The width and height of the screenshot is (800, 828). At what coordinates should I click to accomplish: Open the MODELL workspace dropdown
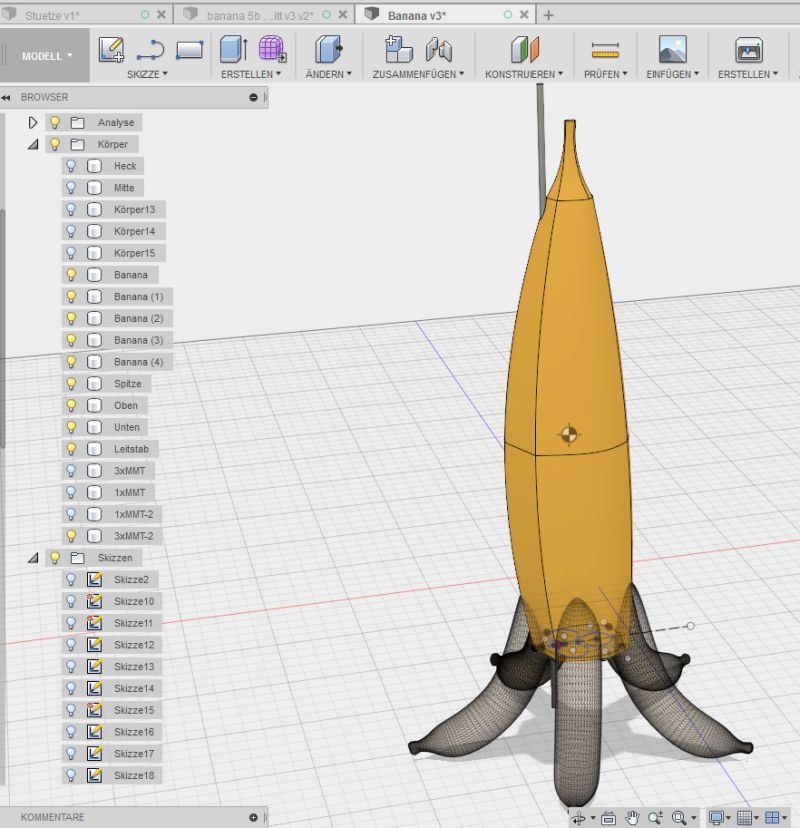[x=46, y=55]
